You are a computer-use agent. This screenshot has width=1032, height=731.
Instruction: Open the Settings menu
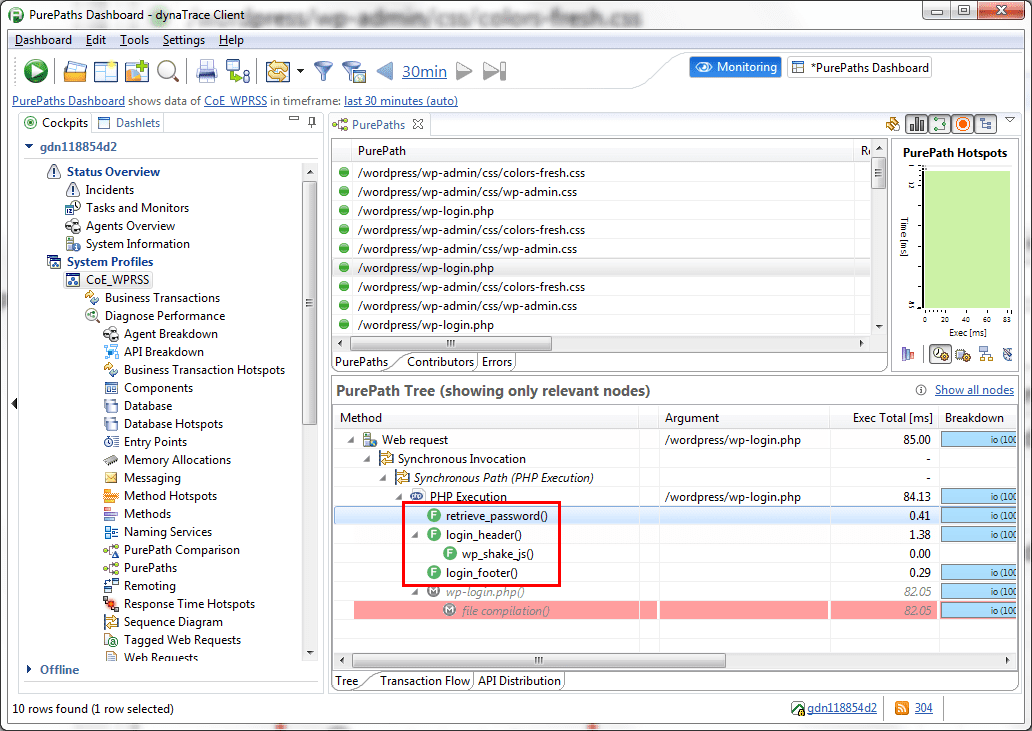pyautogui.click(x=184, y=40)
